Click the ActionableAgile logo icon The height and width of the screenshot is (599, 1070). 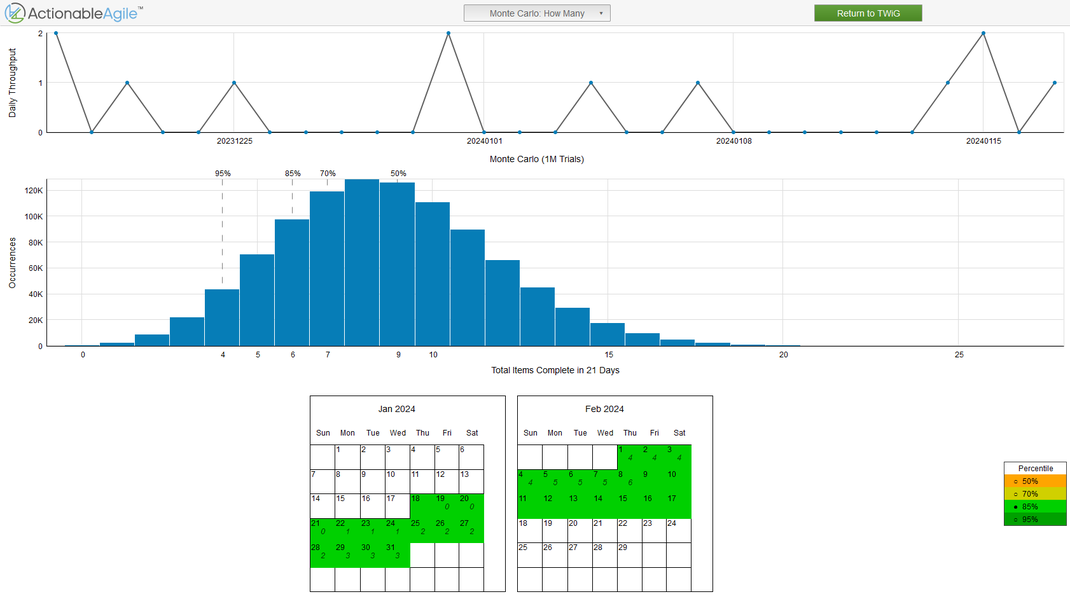point(17,13)
